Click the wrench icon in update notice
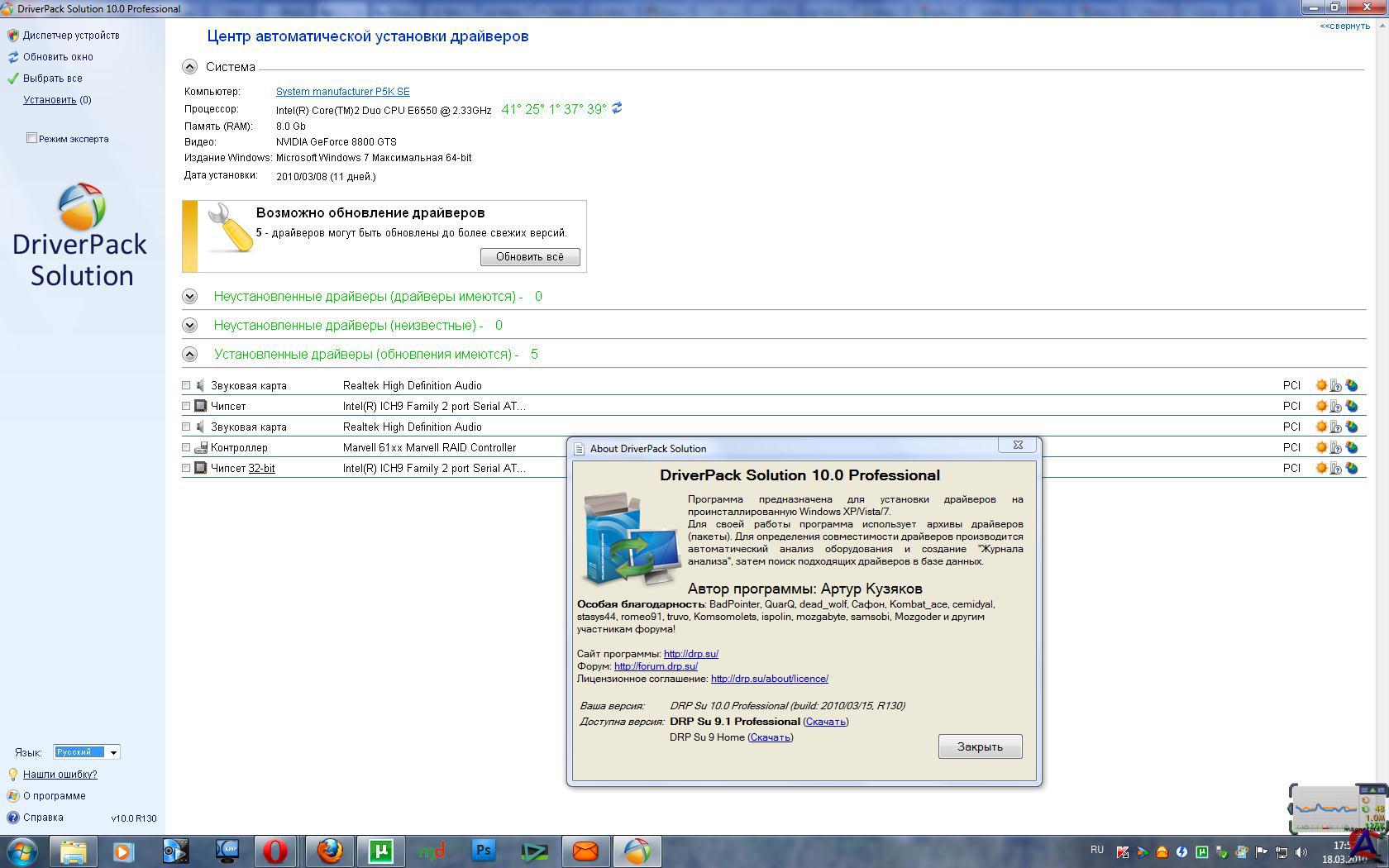Image resolution: width=1389 pixels, height=868 pixels. coord(229,227)
